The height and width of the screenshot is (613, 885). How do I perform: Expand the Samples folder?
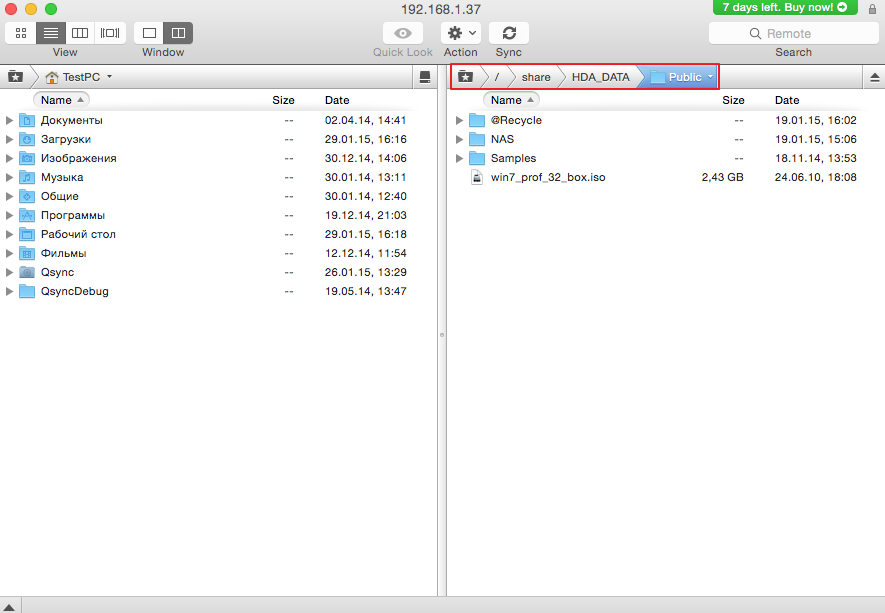click(459, 158)
